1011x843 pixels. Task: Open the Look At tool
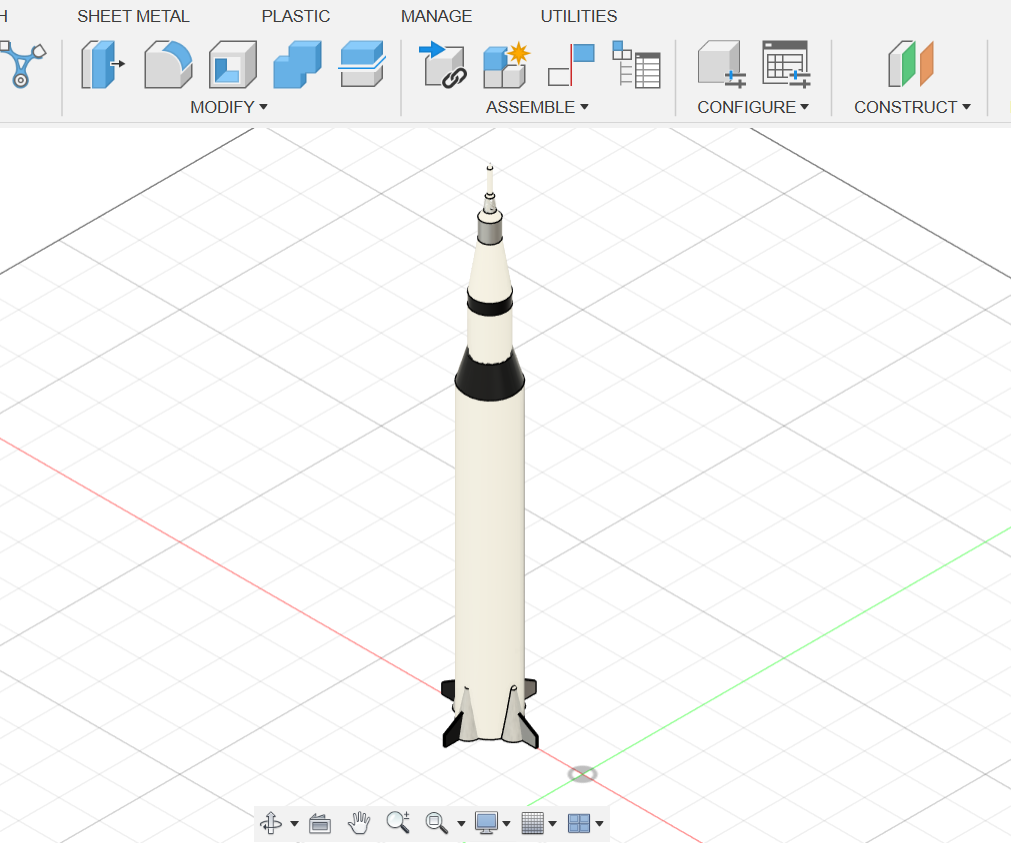pos(319,823)
